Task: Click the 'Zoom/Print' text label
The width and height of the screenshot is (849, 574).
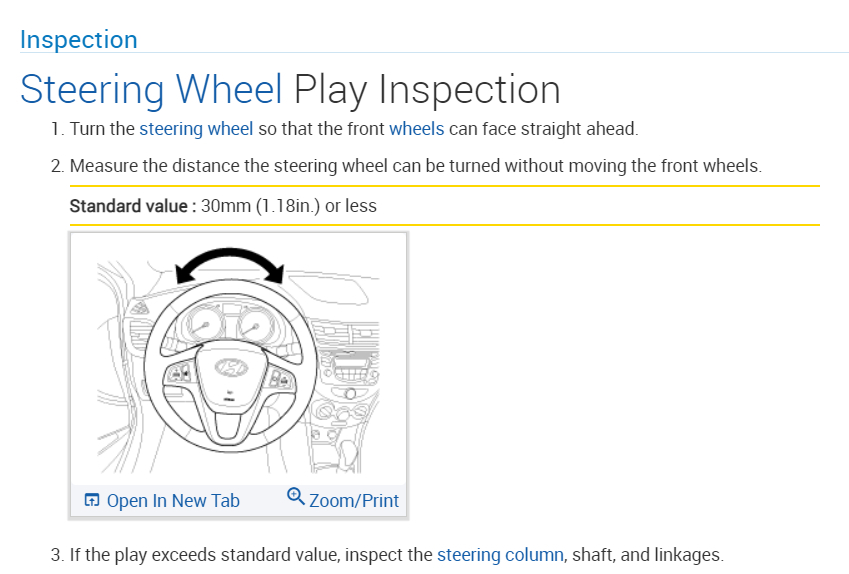Action: tap(354, 501)
